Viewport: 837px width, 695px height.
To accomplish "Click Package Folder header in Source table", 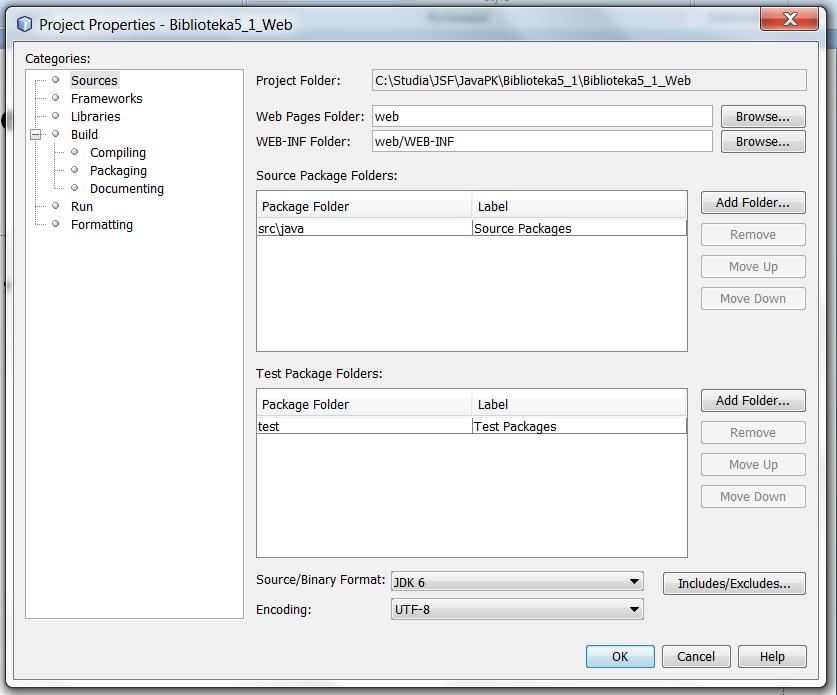I will (364, 207).
